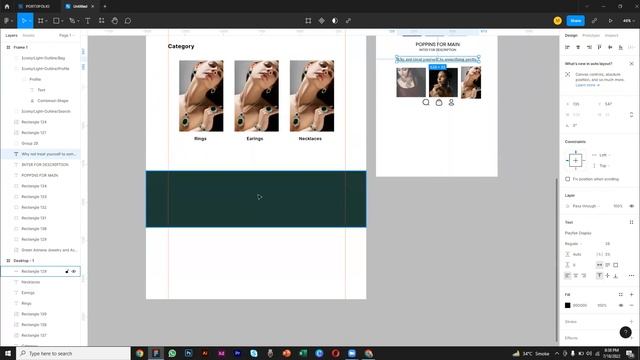This screenshot has height=360, width=640.
Task: Switch to the Inspect tab
Action: coord(611,36)
